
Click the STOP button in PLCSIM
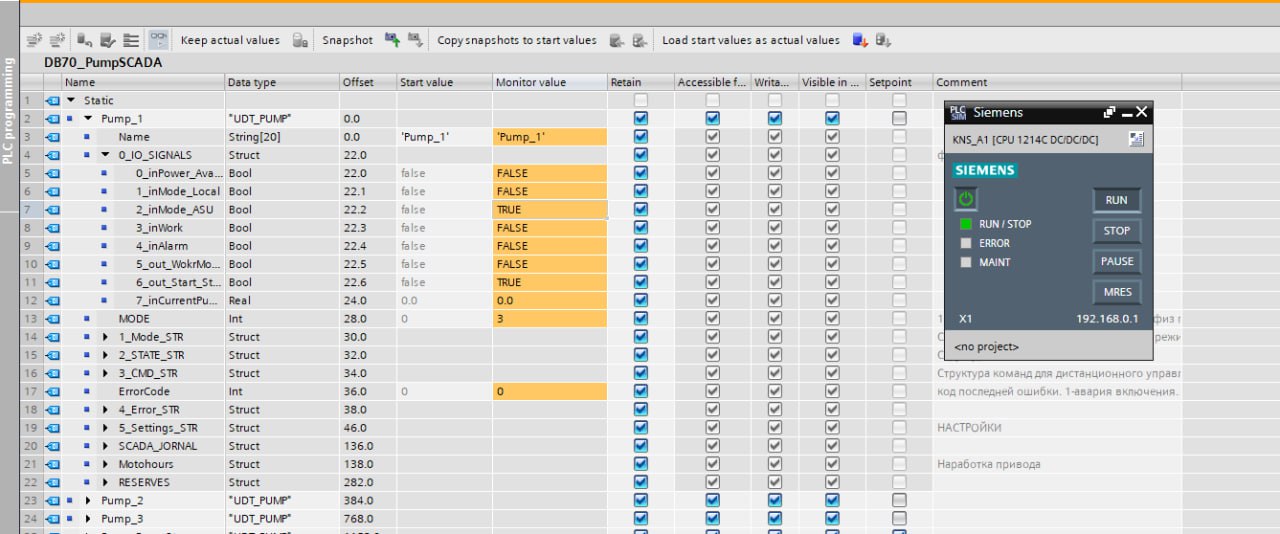point(1116,231)
